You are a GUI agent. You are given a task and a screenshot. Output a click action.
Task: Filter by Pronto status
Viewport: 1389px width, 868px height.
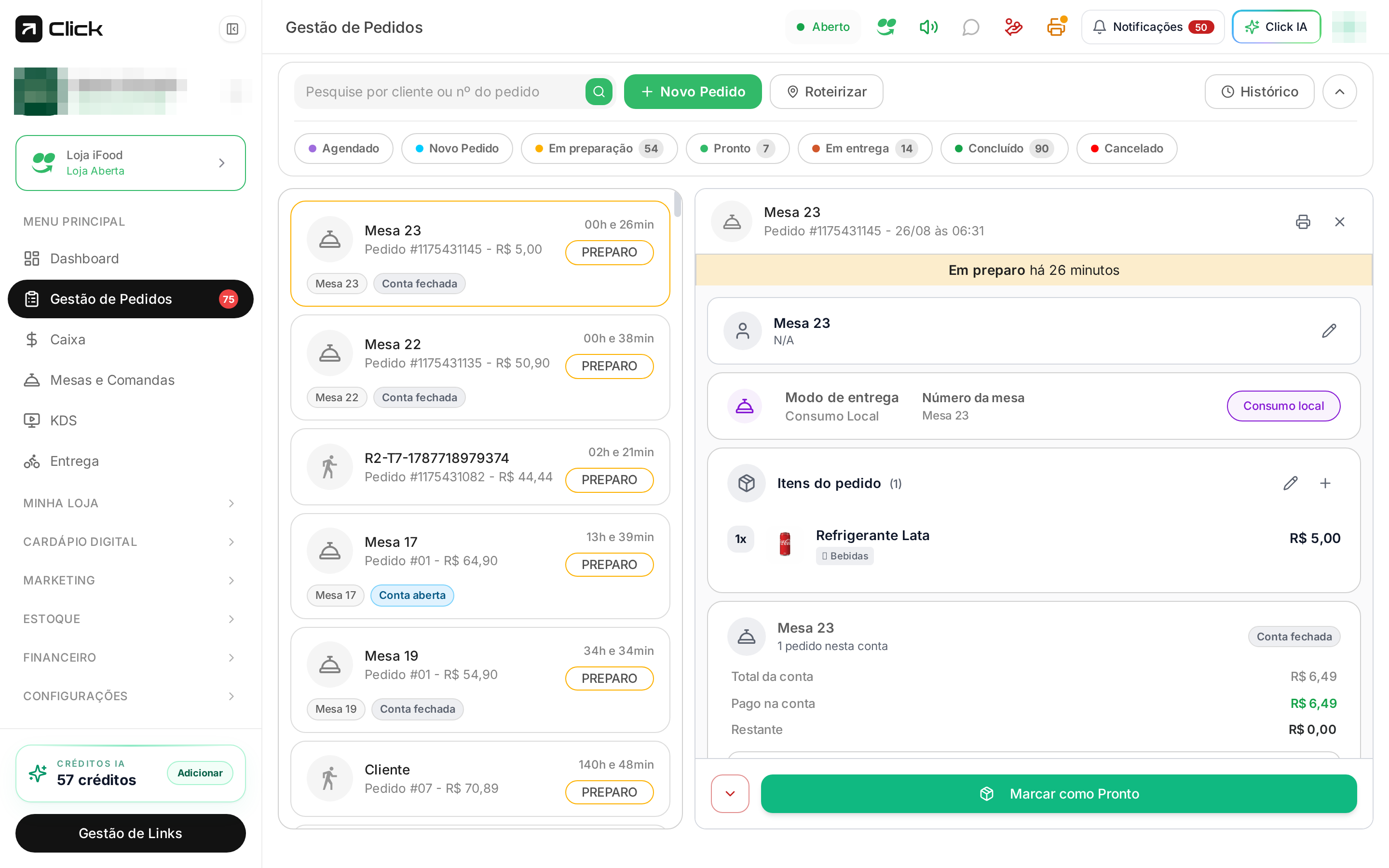click(737, 149)
